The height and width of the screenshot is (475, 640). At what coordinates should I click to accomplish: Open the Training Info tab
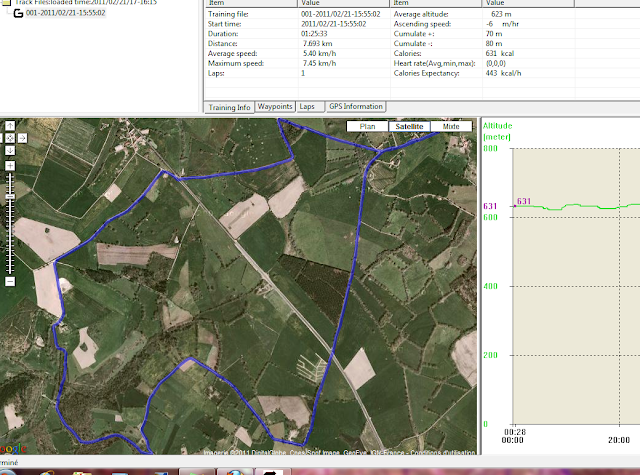[229, 107]
